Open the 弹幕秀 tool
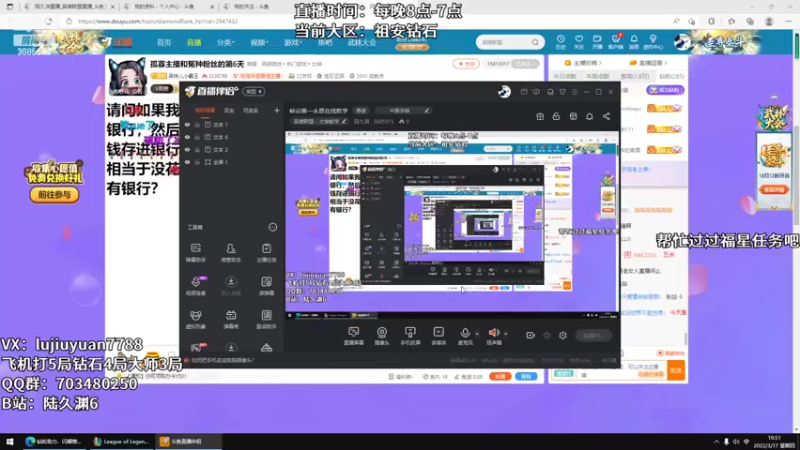Viewport: 800px width, 450px height. tap(231, 319)
